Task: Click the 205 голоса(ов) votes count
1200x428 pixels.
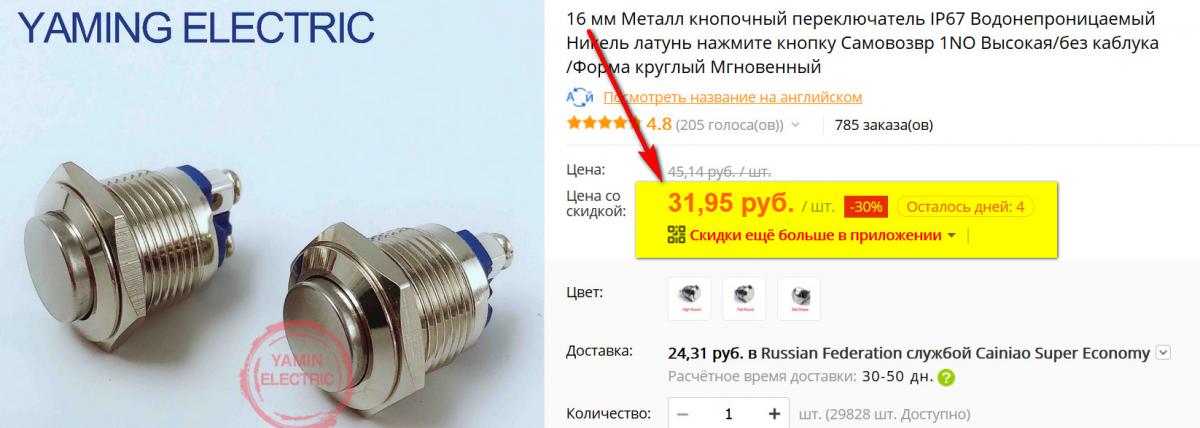Action: (x=730, y=125)
